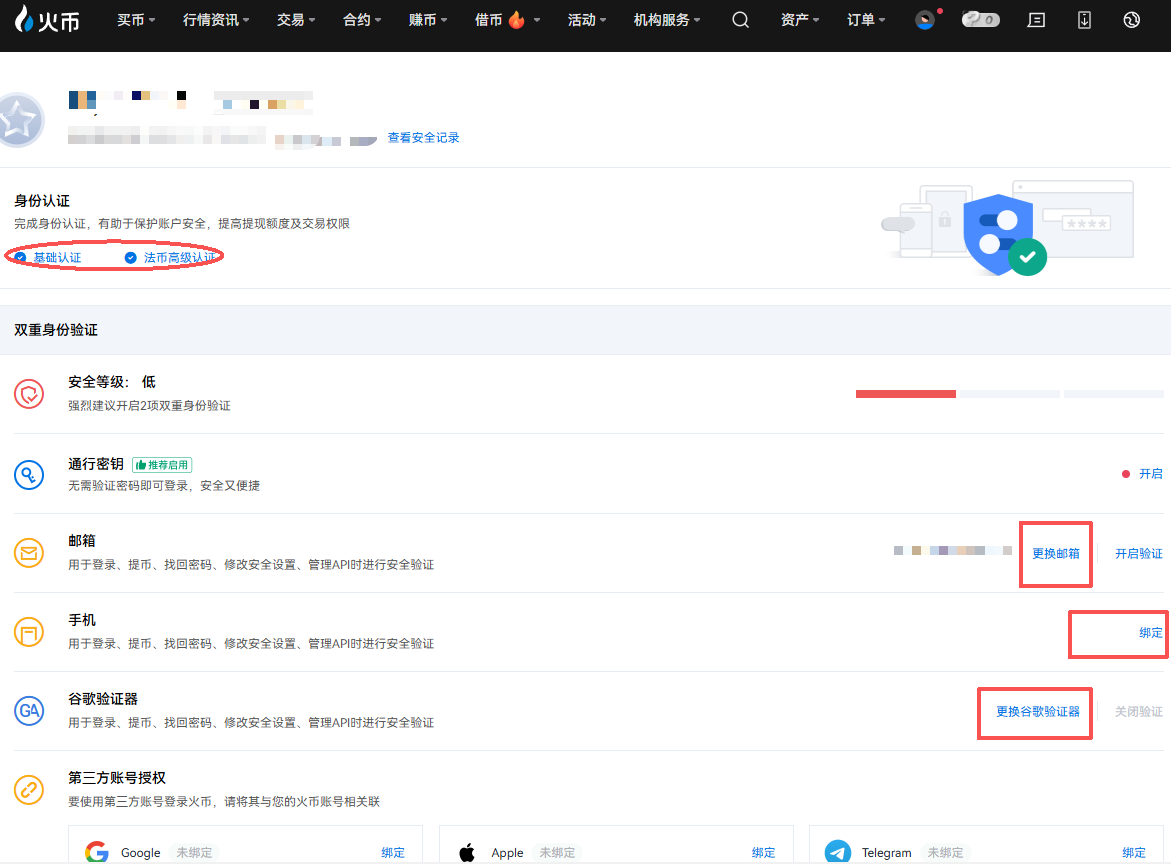Click 更换邮箱 to change email
1171x864 pixels.
click(x=1056, y=553)
